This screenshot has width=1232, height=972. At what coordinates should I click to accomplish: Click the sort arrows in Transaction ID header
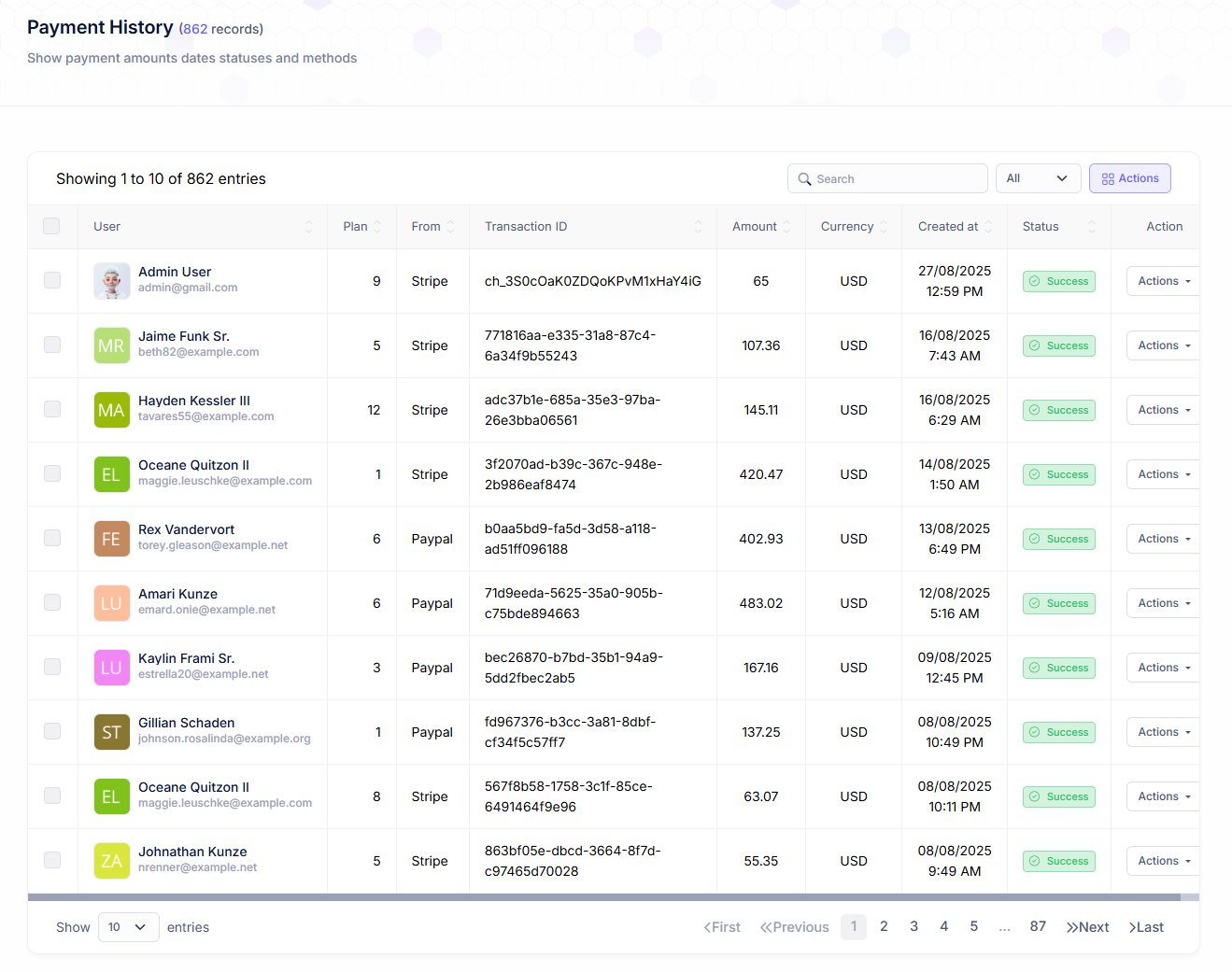(698, 227)
